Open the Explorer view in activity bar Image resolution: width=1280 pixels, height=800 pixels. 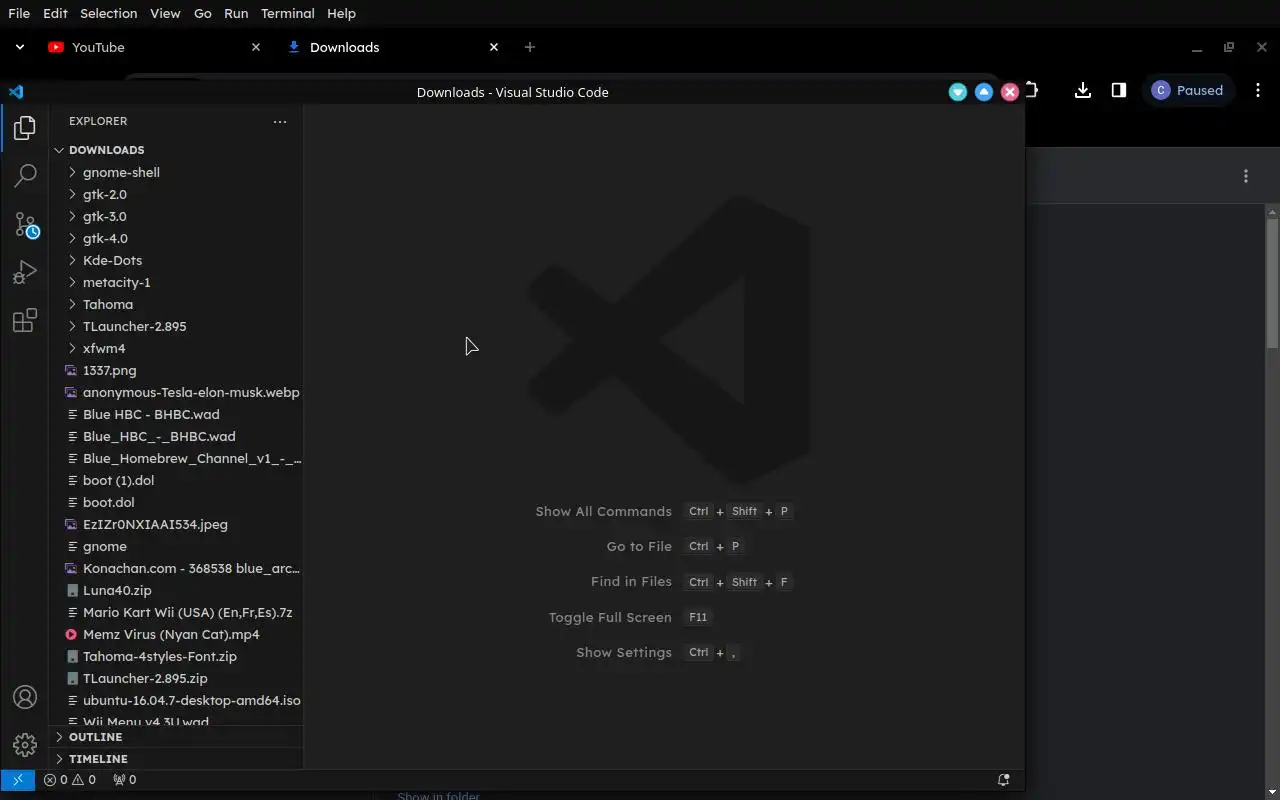tap(25, 128)
